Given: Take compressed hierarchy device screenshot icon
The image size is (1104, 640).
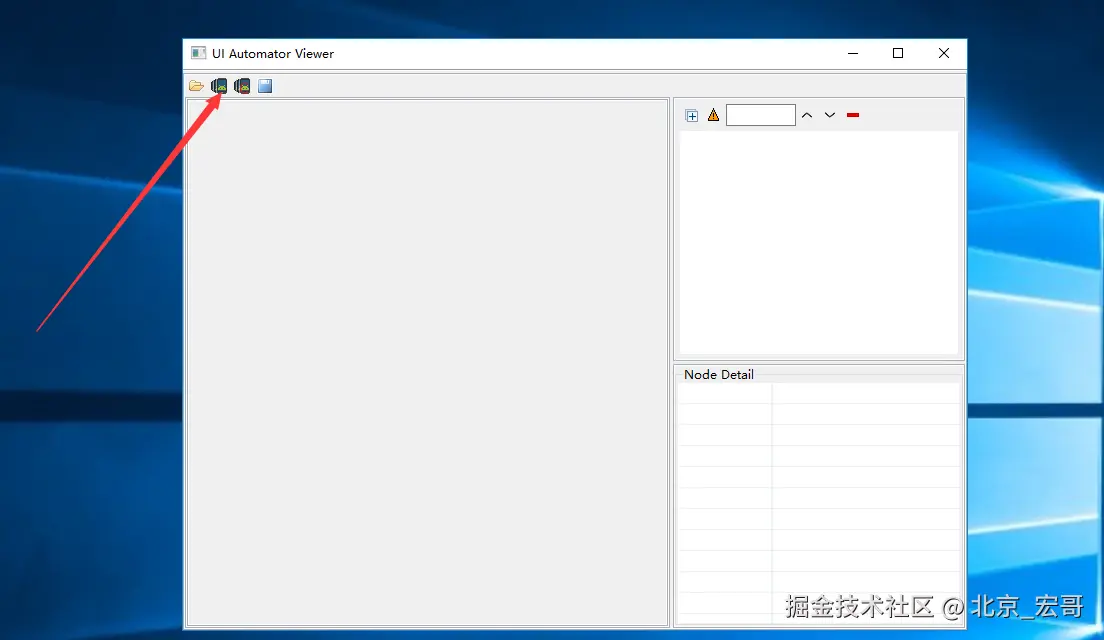Looking at the screenshot, I should (242, 86).
